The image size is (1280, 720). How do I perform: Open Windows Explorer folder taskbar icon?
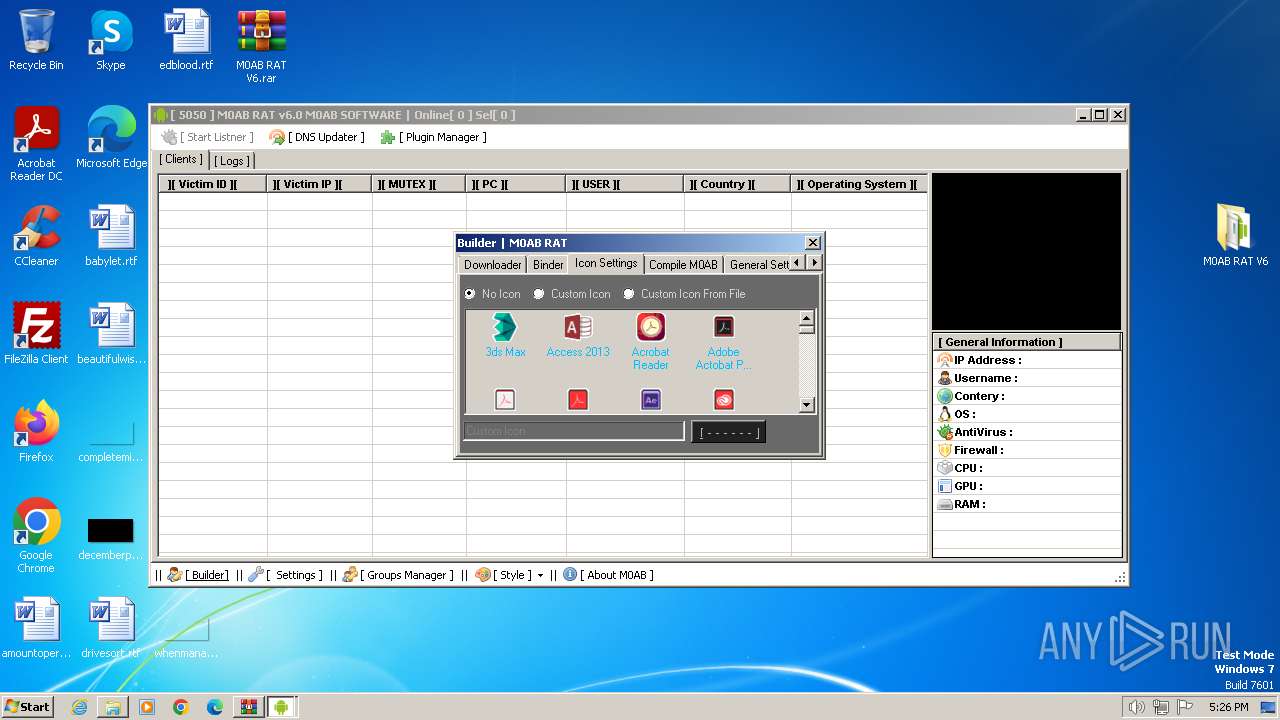[113, 707]
